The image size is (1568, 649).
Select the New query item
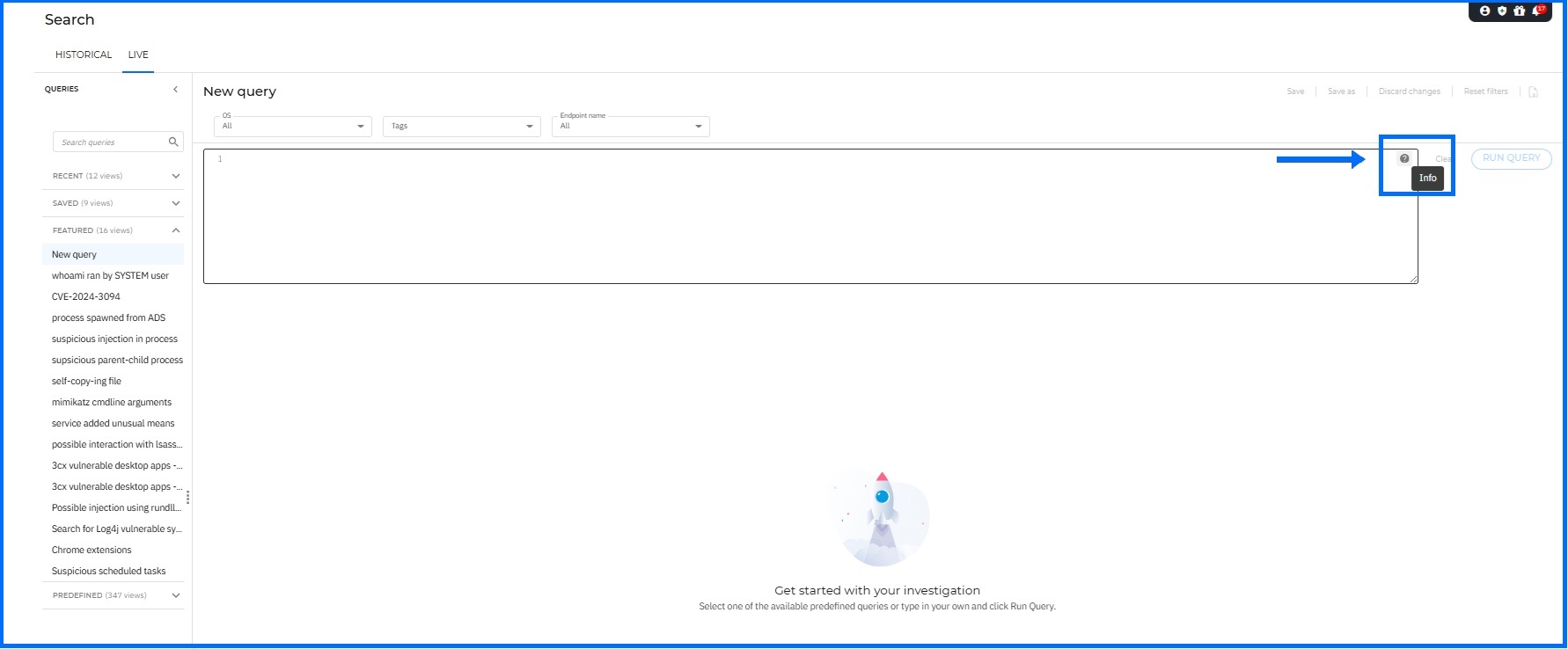[x=114, y=254]
